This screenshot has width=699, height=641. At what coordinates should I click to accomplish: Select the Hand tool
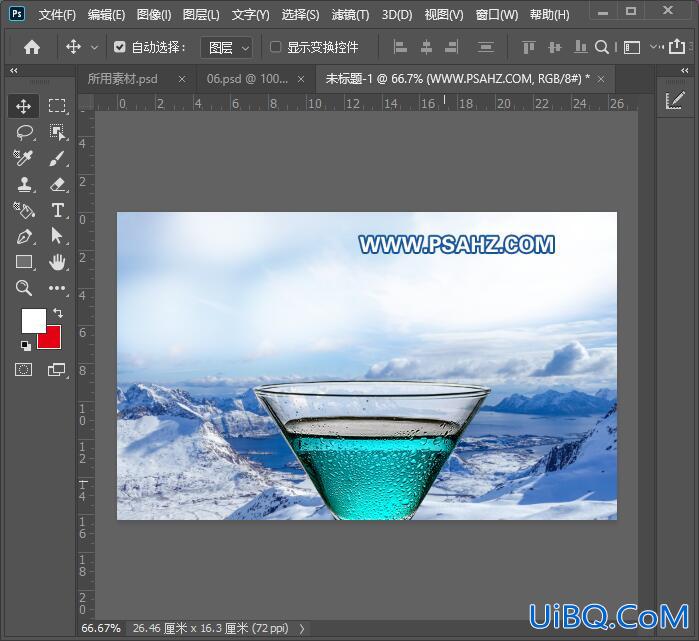coord(57,262)
